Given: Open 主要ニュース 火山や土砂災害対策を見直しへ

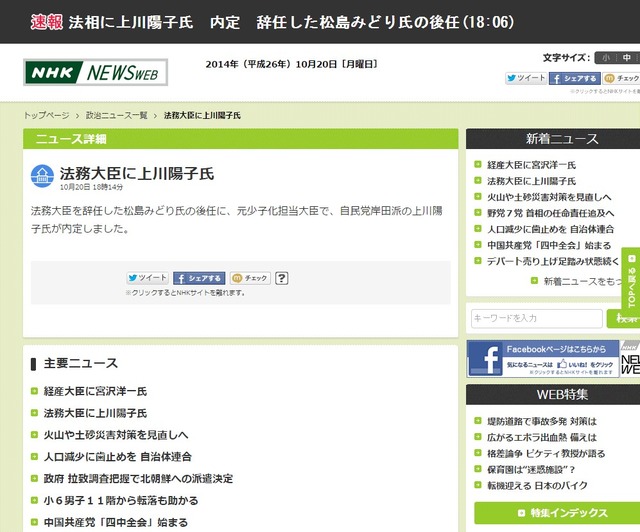Looking at the screenshot, I should click(x=116, y=435).
